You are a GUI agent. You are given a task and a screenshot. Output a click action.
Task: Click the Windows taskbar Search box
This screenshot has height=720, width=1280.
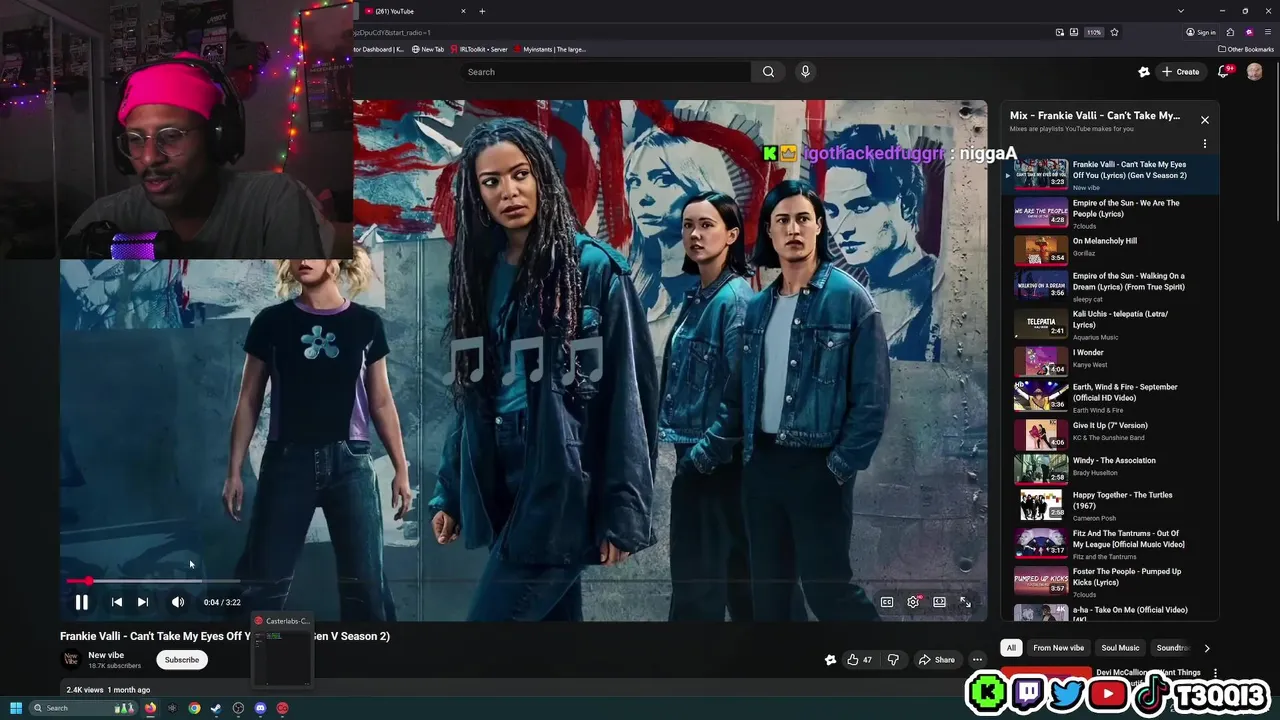click(83, 708)
